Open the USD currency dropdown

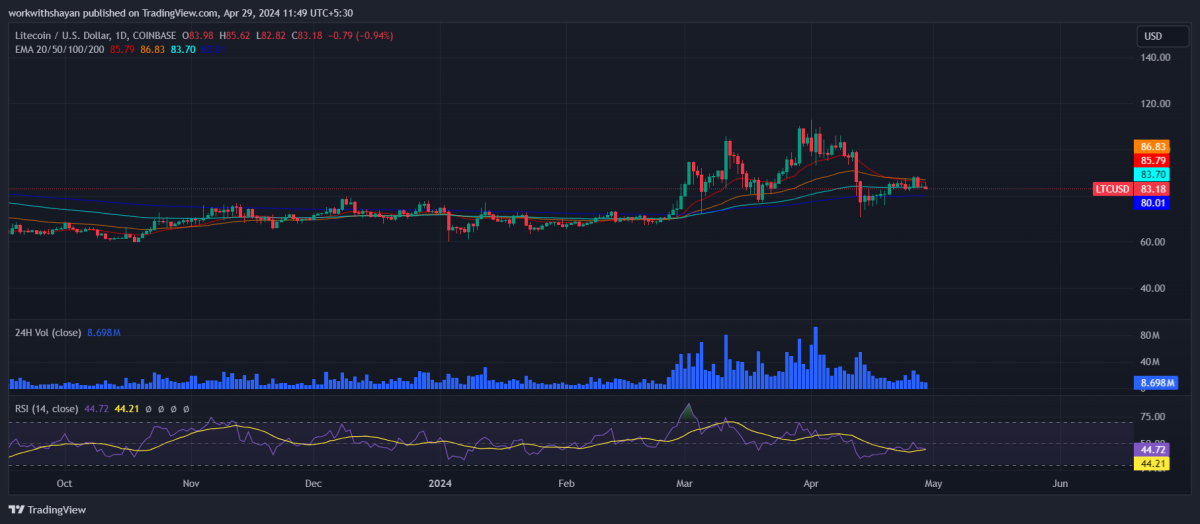pos(1153,37)
